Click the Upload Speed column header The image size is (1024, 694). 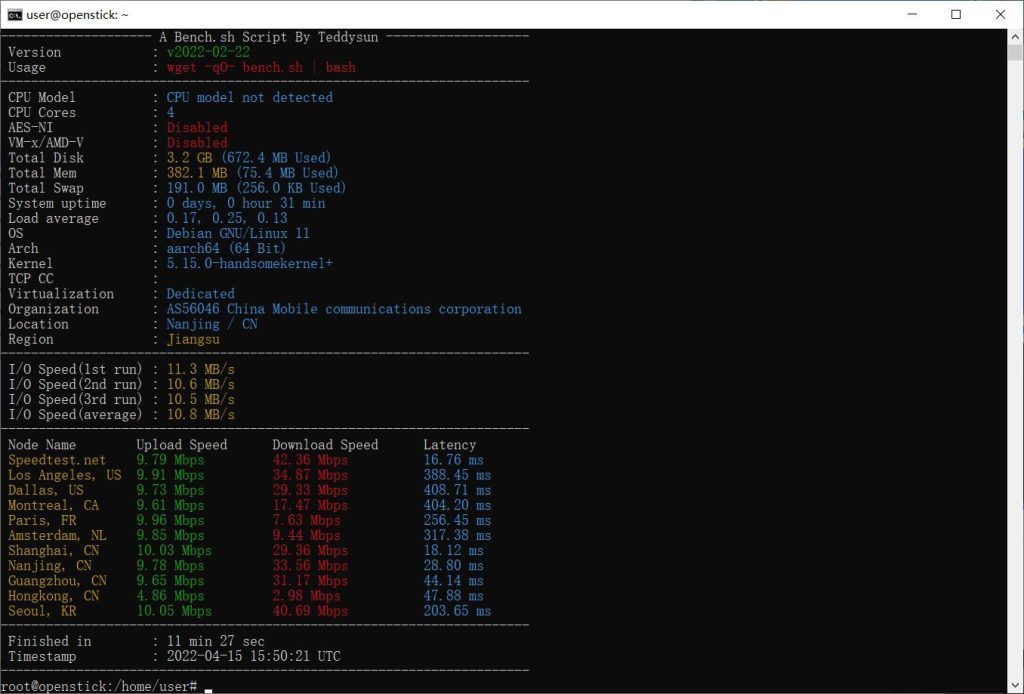(182, 445)
